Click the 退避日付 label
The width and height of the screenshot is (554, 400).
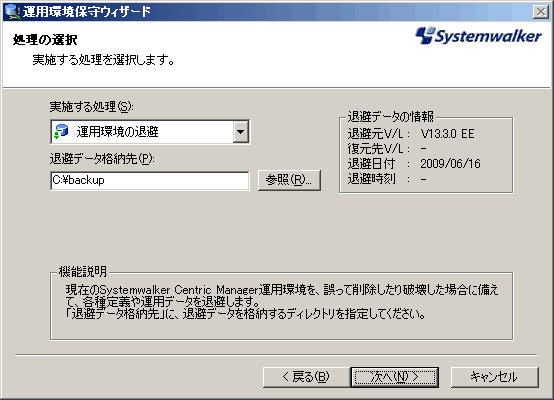(371, 164)
